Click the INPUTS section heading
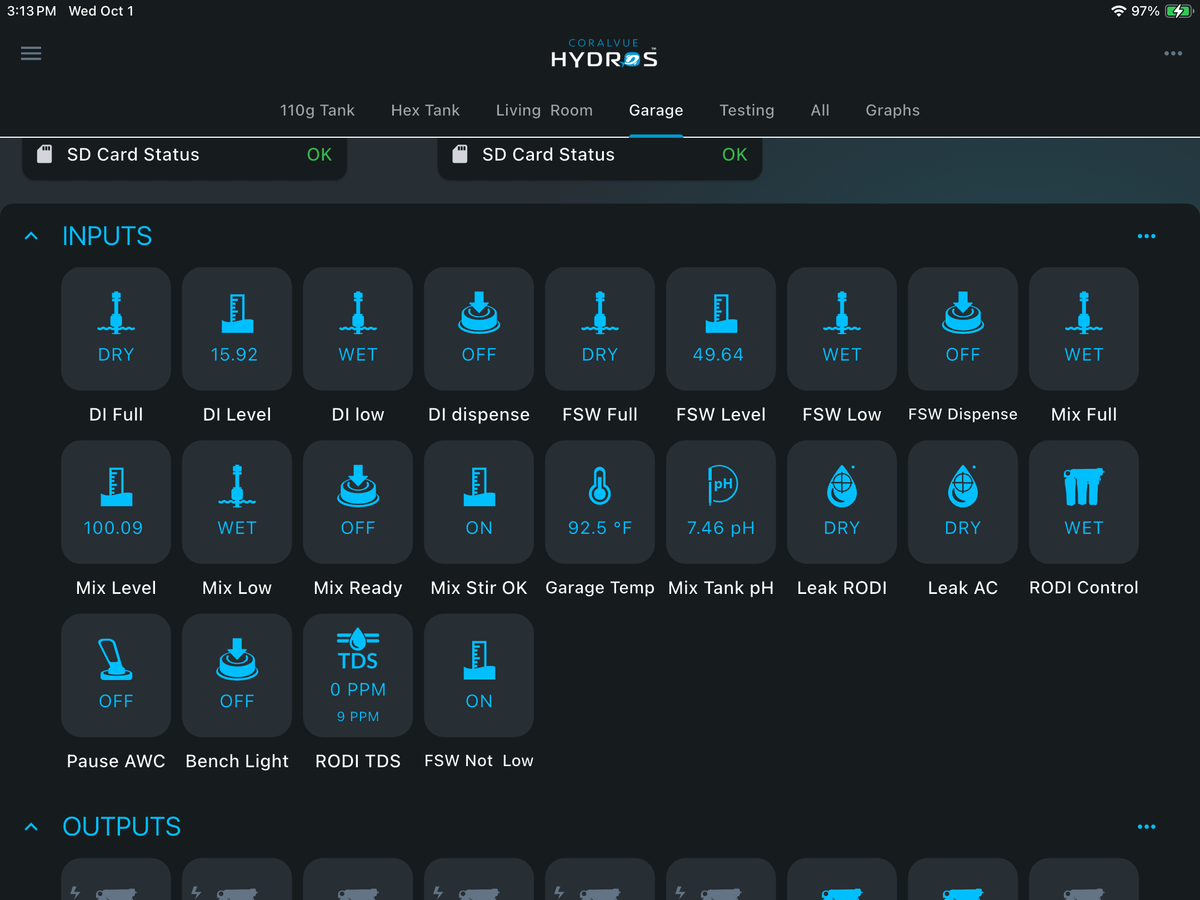This screenshot has width=1200, height=900. 107,236
